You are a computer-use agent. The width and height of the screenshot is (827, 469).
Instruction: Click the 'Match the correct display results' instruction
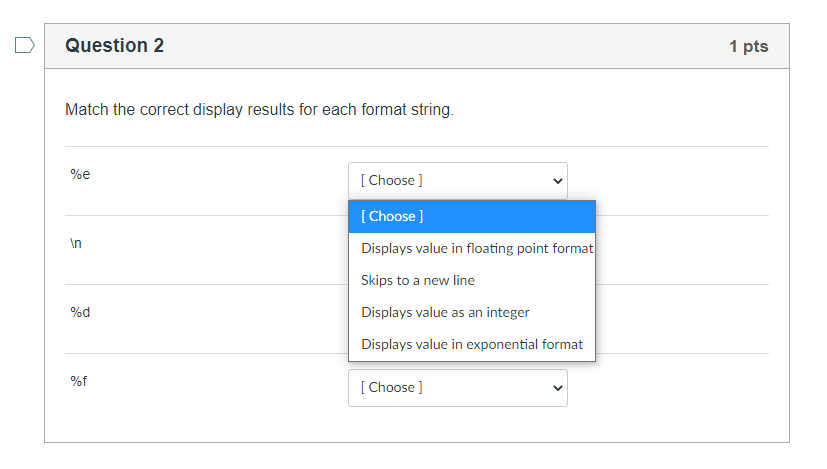[259, 109]
